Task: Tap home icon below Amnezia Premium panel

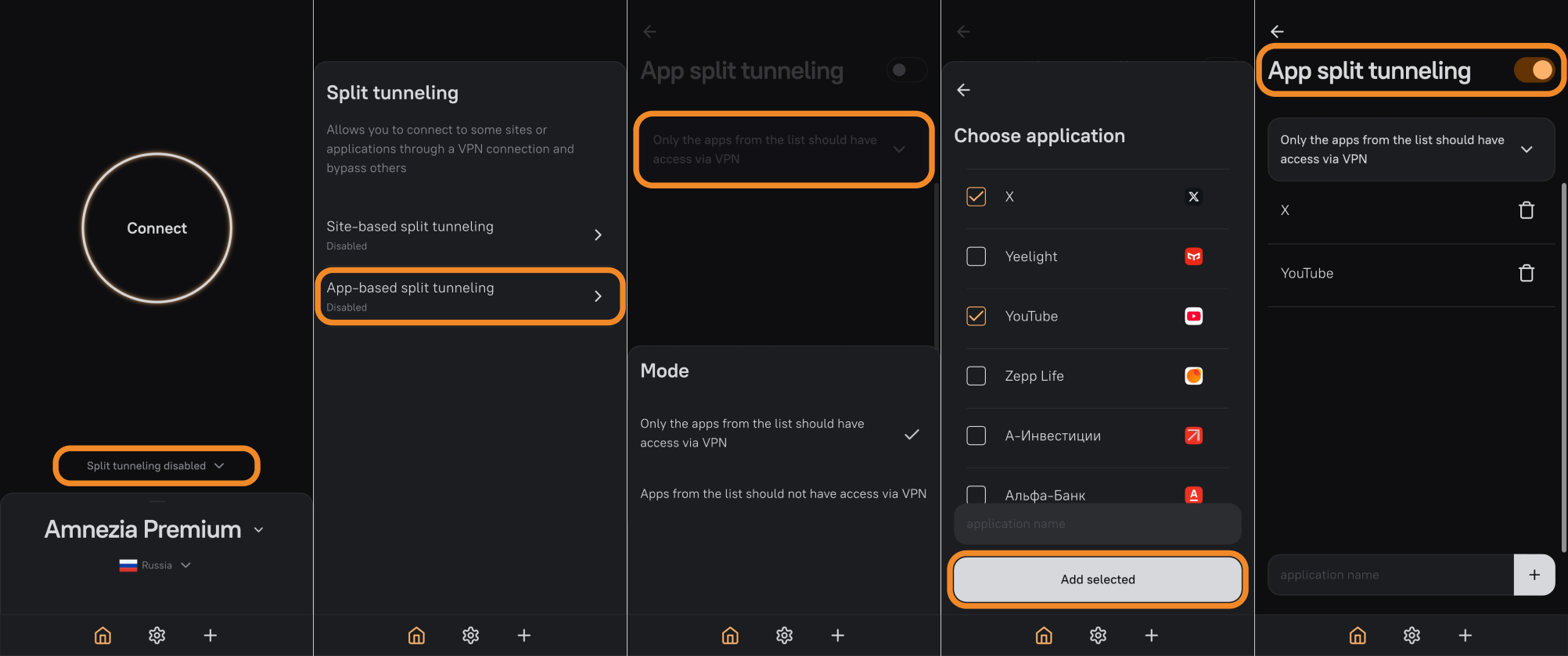Action: coord(103,636)
